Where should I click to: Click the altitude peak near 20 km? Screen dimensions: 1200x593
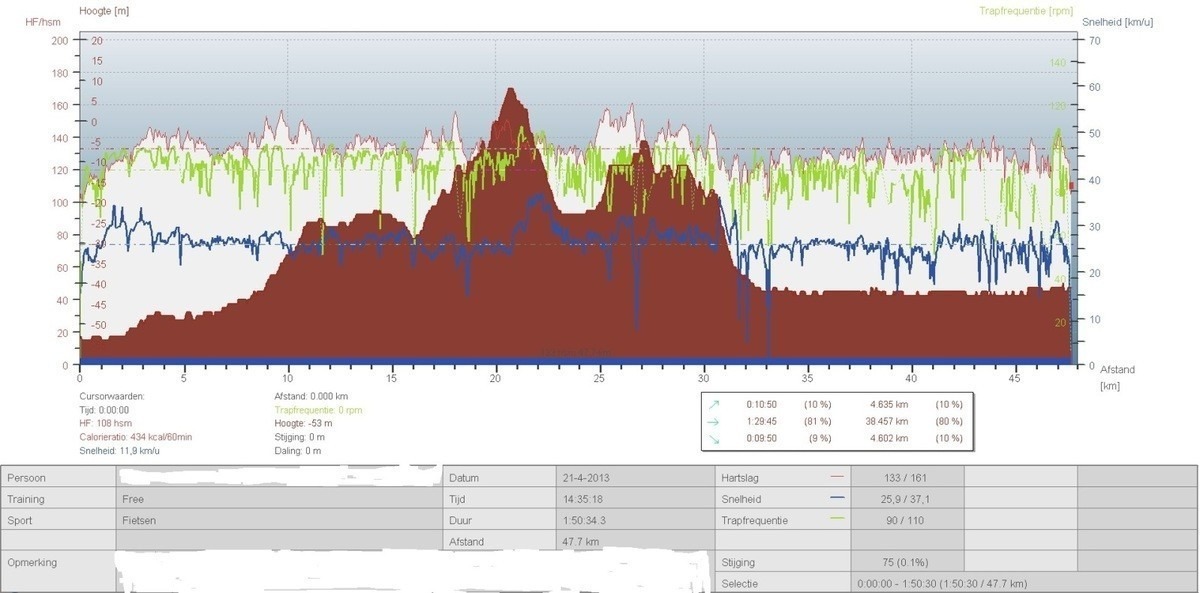point(511,90)
